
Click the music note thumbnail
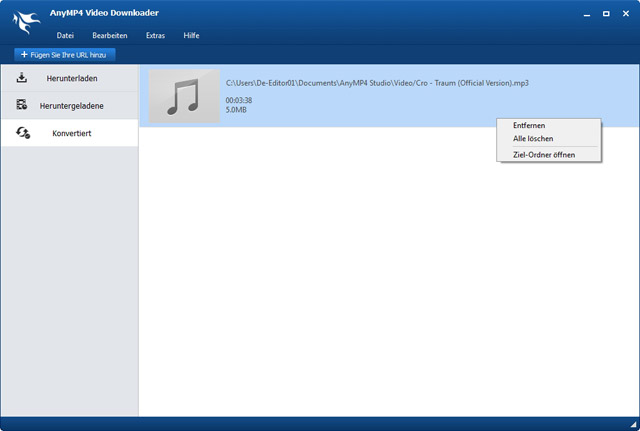click(184, 96)
